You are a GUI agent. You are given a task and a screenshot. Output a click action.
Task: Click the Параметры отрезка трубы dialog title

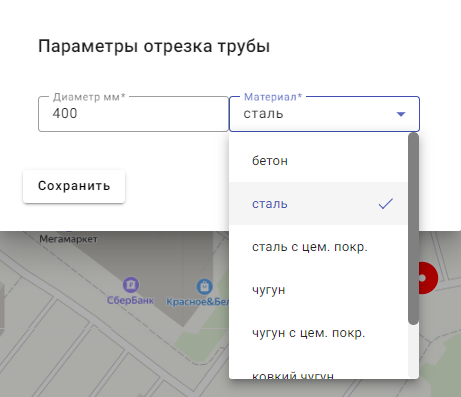[x=154, y=47]
